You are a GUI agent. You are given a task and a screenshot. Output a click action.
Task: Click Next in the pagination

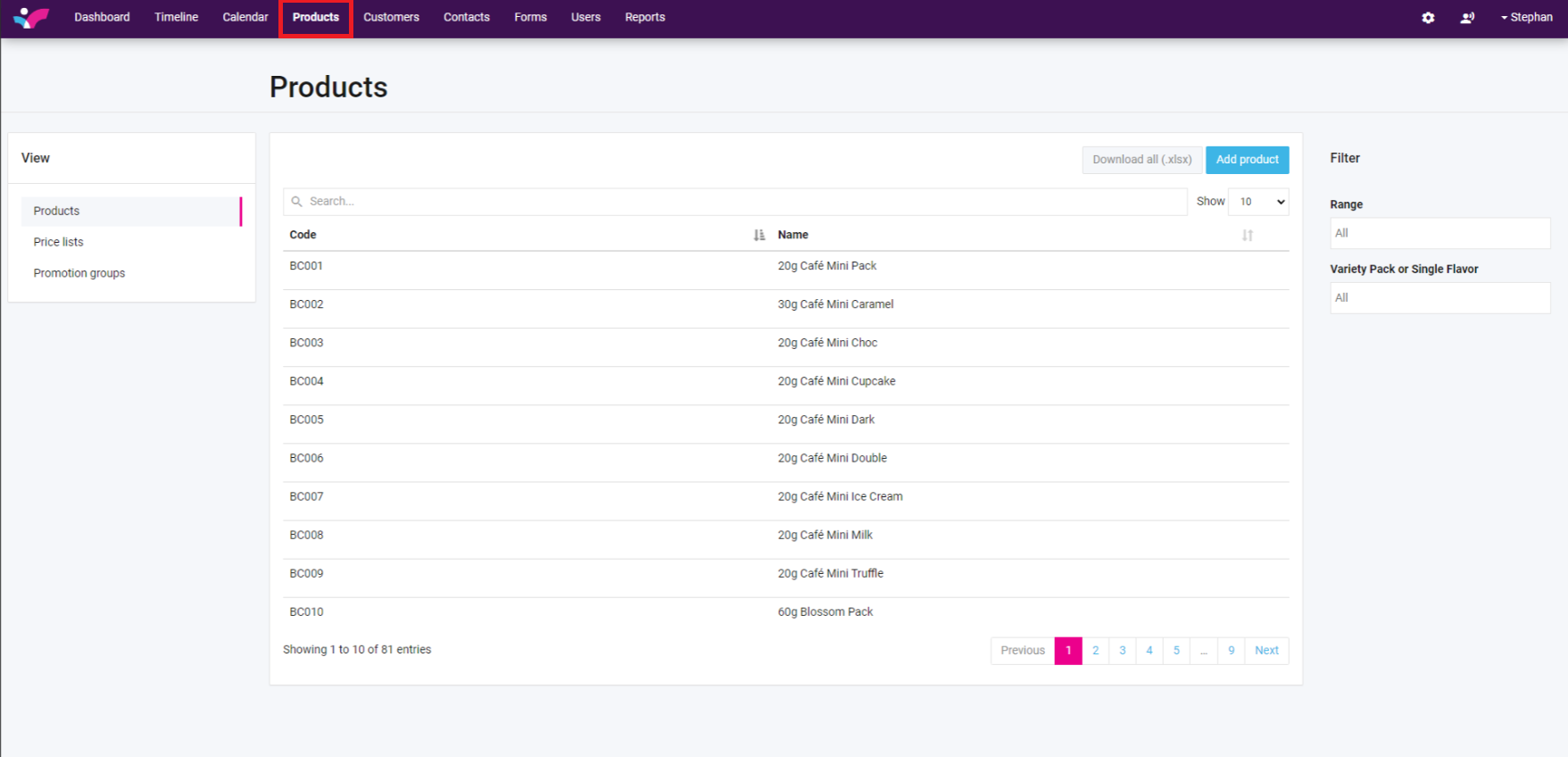tap(1266, 651)
